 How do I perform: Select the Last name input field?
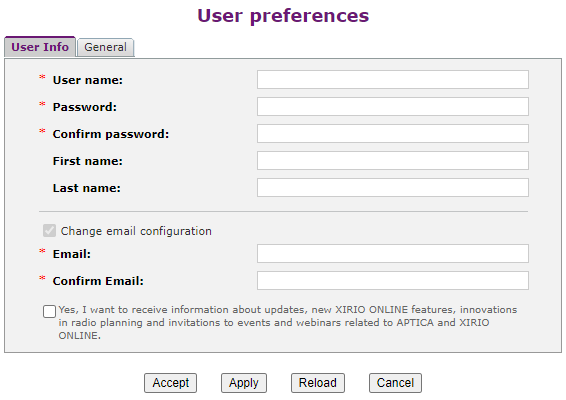(393, 188)
